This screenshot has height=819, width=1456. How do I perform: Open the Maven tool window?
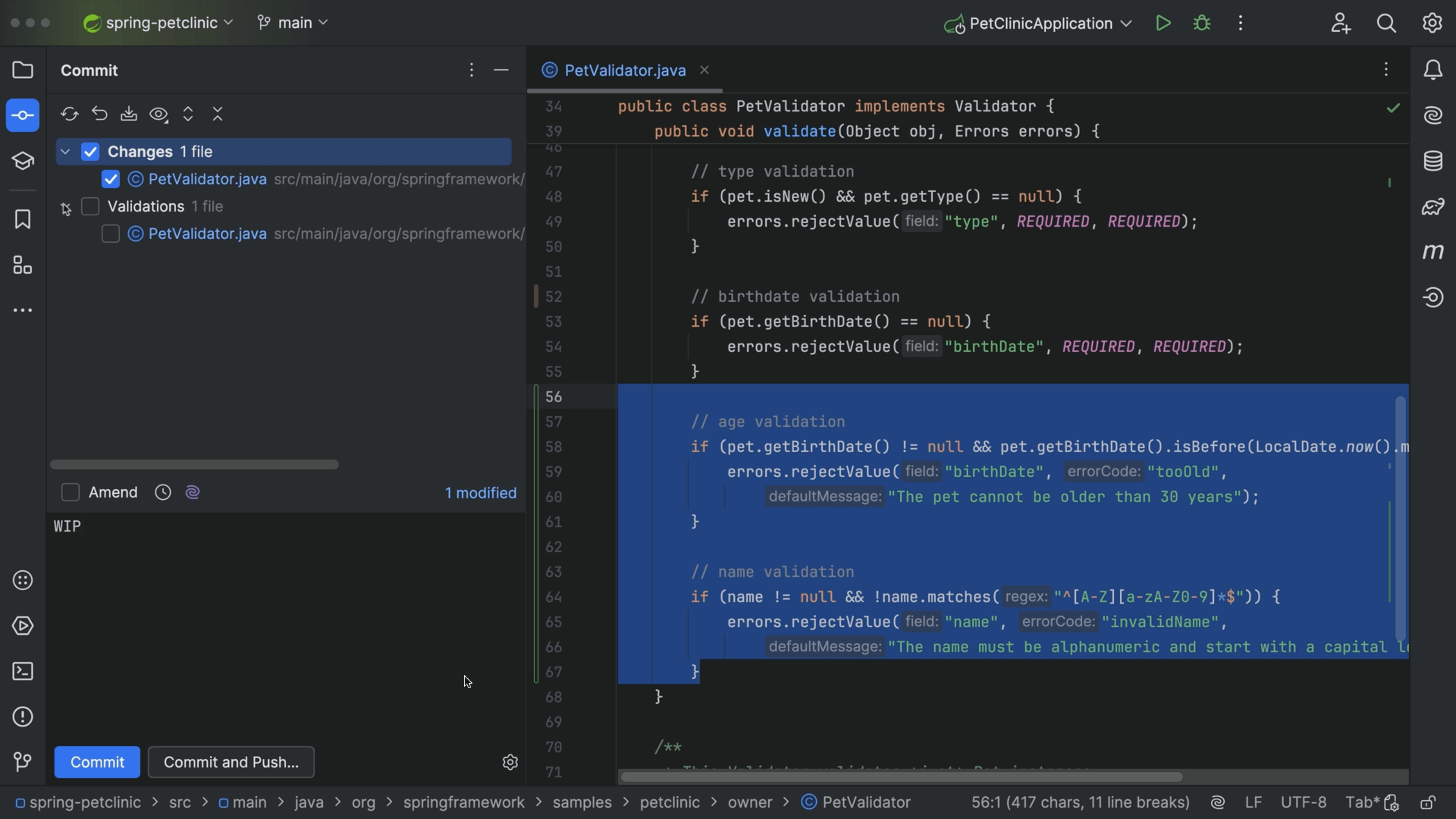(1433, 251)
